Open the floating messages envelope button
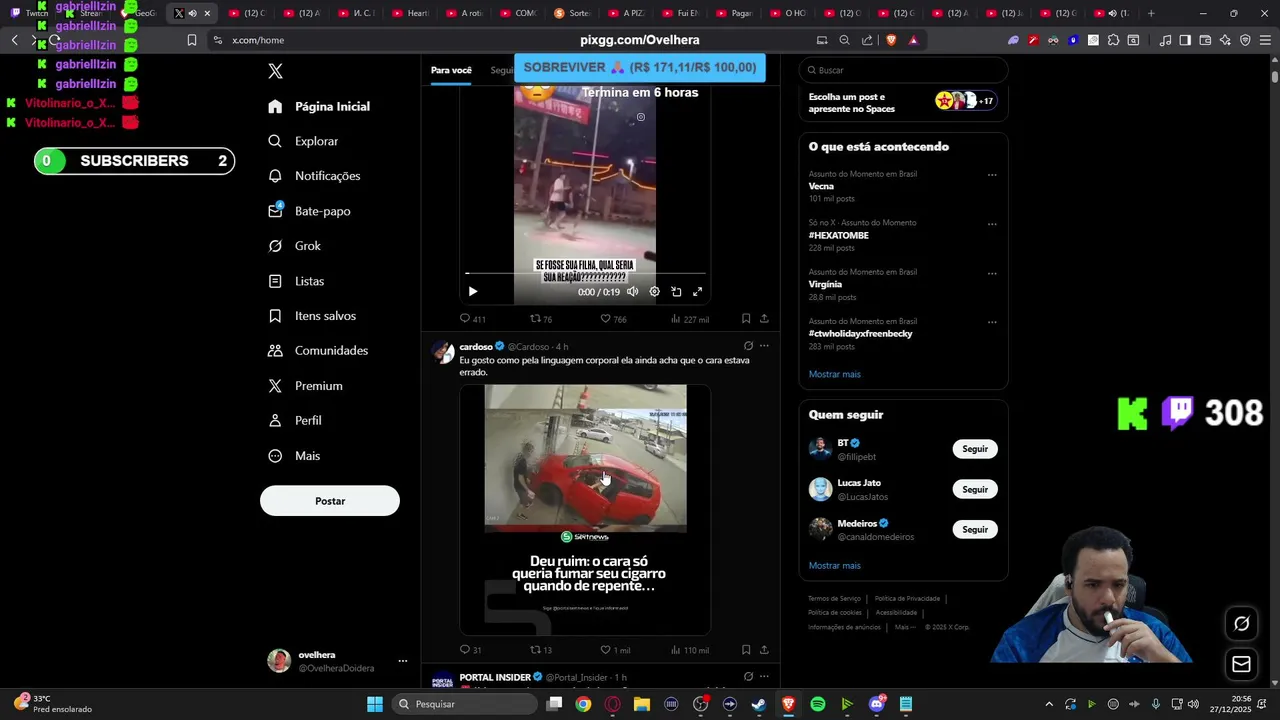The width and height of the screenshot is (1280, 720). click(1241, 664)
